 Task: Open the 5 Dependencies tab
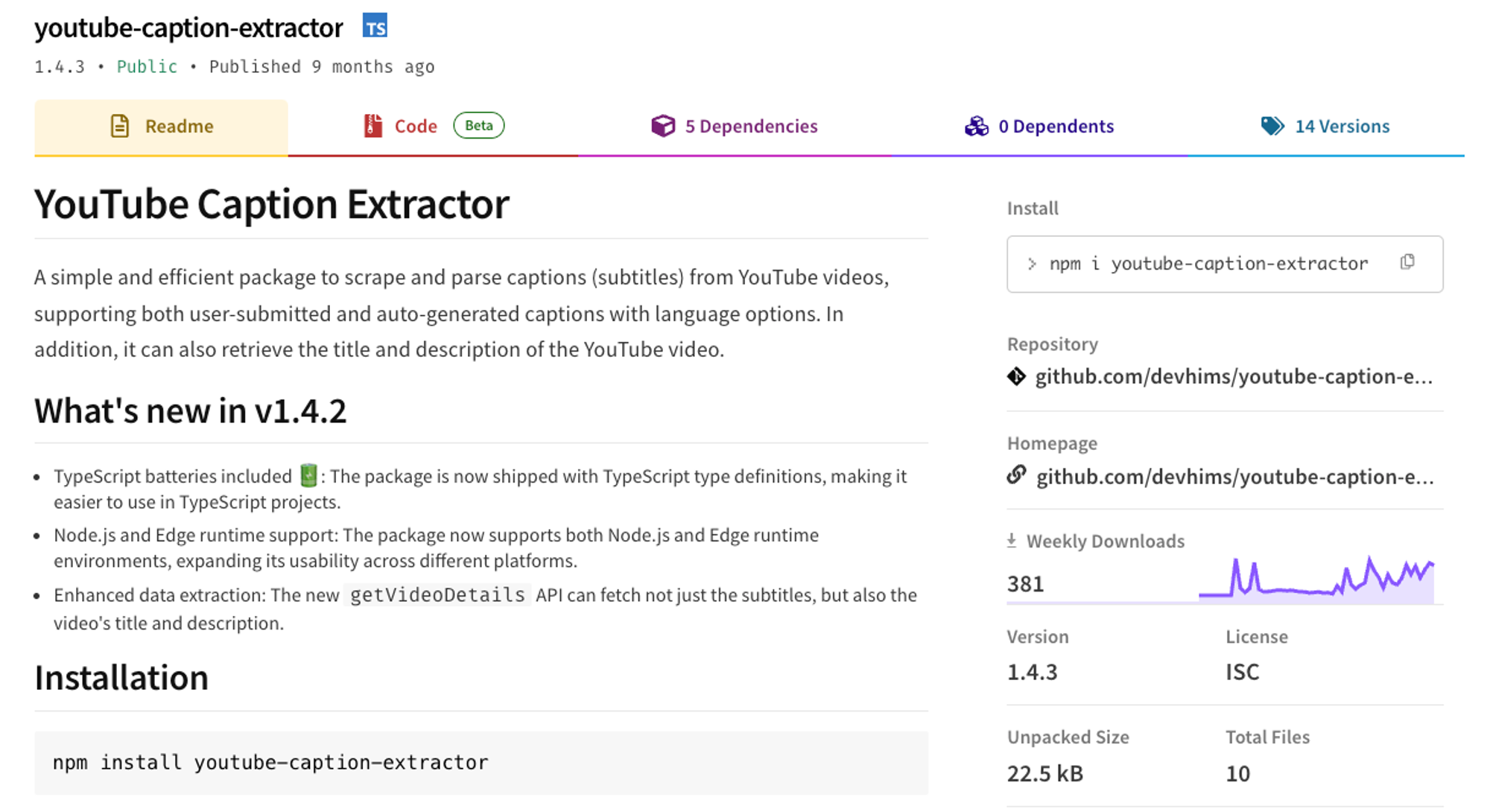pos(751,127)
